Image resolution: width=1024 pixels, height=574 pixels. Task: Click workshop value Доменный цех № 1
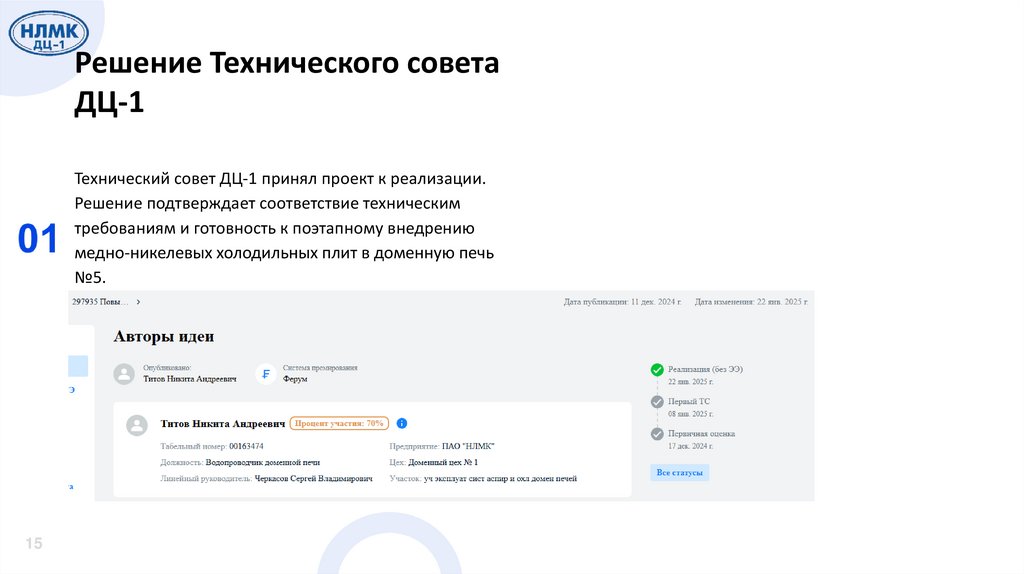click(443, 462)
